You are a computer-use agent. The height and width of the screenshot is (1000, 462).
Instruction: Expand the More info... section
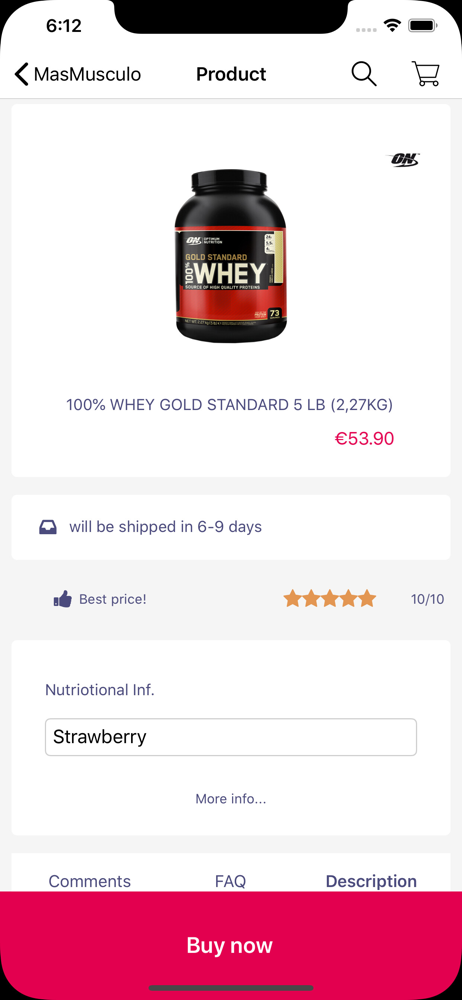(231, 798)
